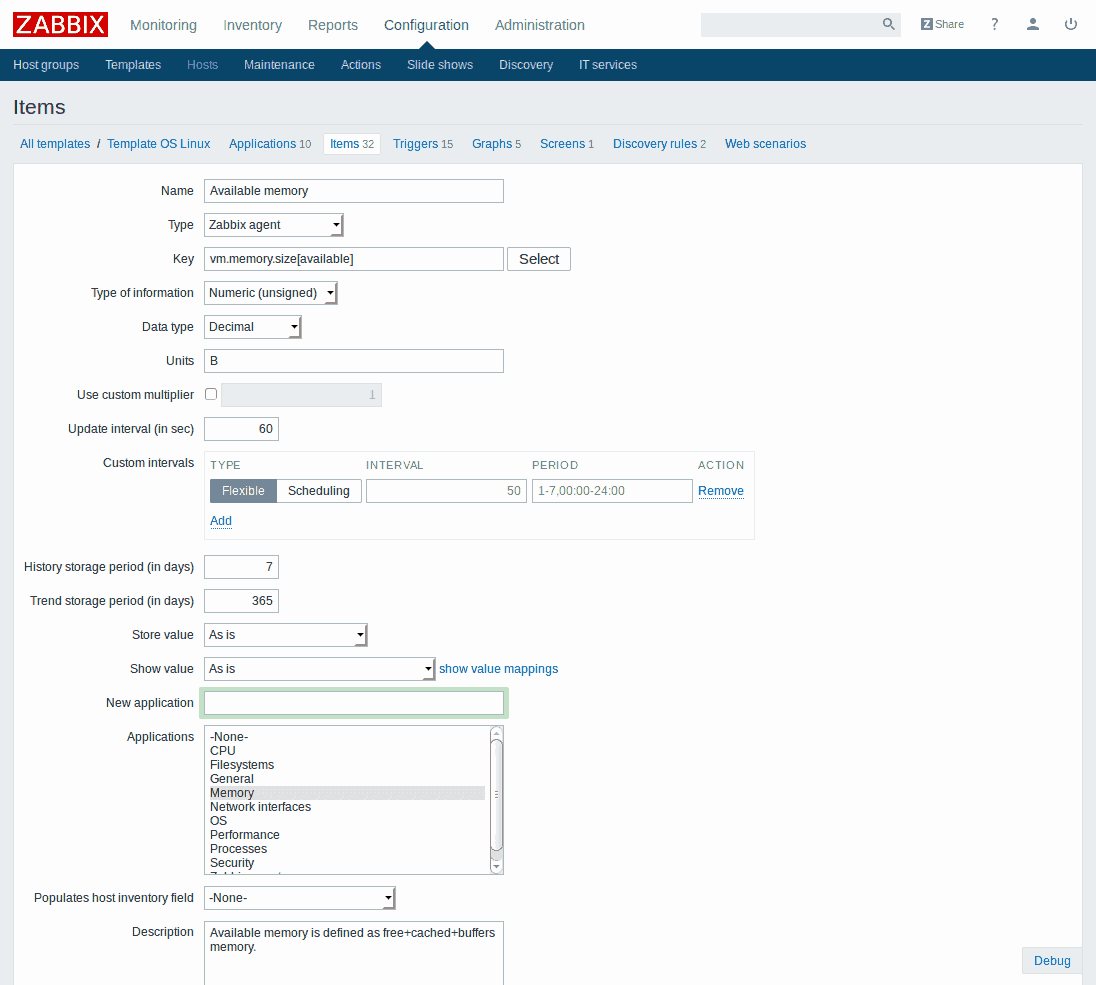Expand the Type of information dropdown
Screen dimensions: 1096x985
271,293
